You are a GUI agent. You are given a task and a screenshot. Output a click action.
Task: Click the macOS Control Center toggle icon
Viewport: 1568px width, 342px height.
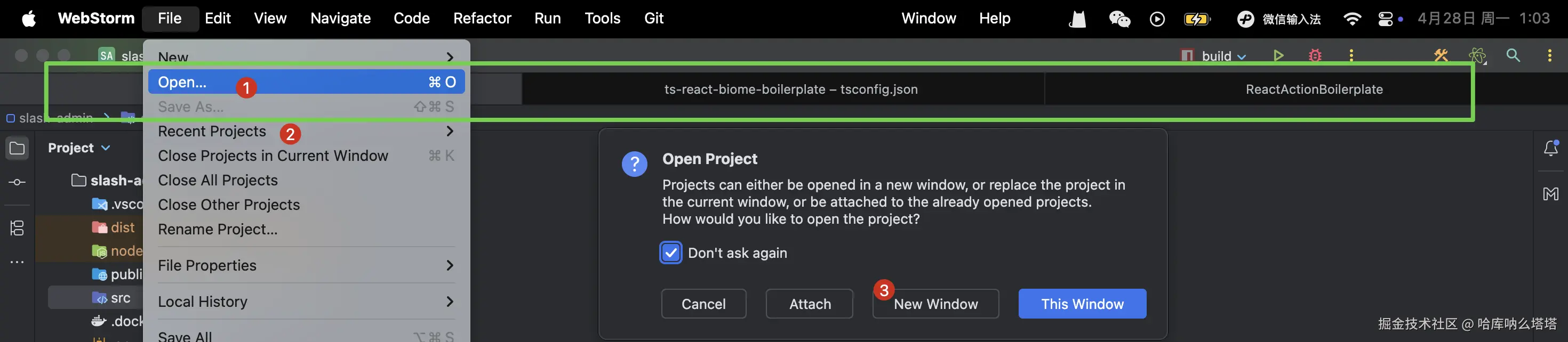tap(1386, 19)
